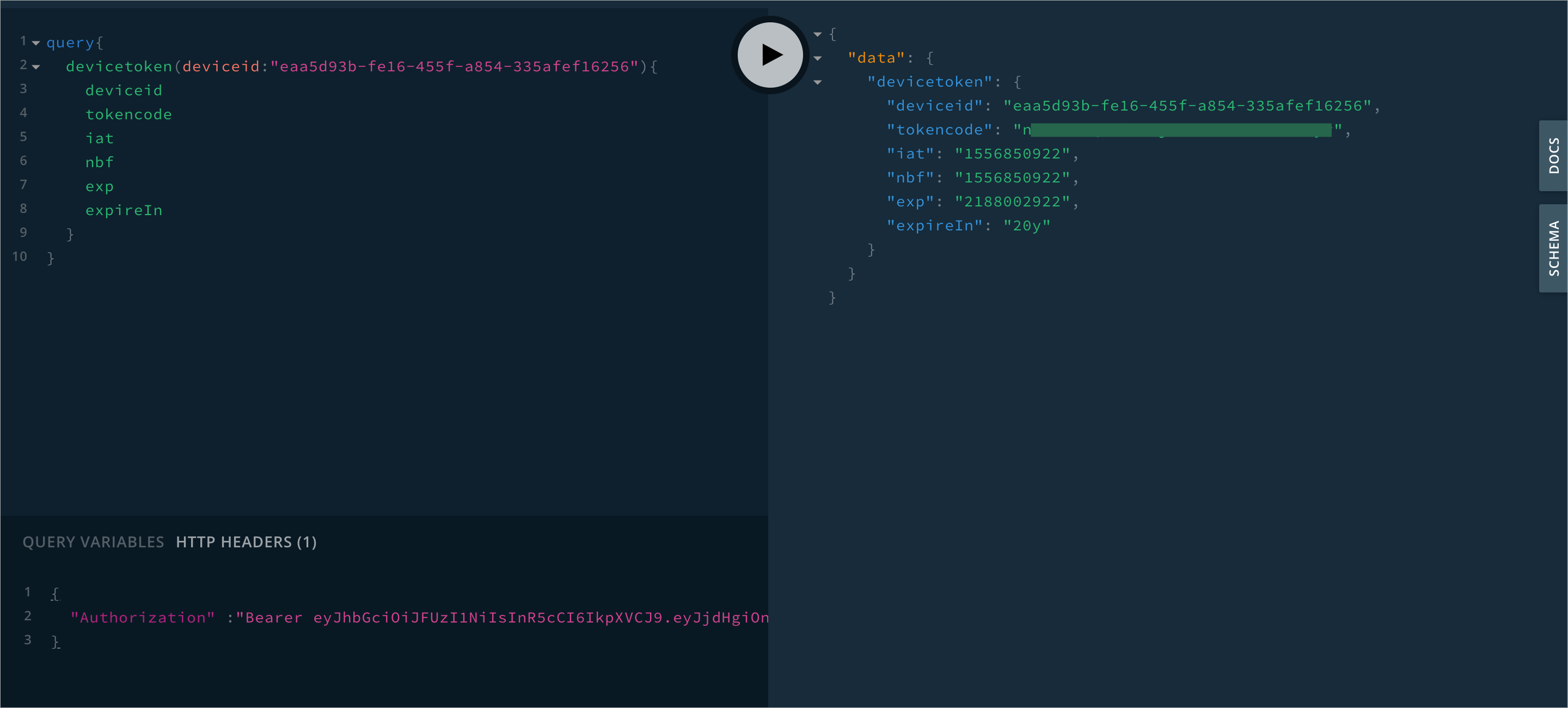Click the "deviceid" value in response
The height and width of the screenshot is (708, 1568).
pos(1187,106)
